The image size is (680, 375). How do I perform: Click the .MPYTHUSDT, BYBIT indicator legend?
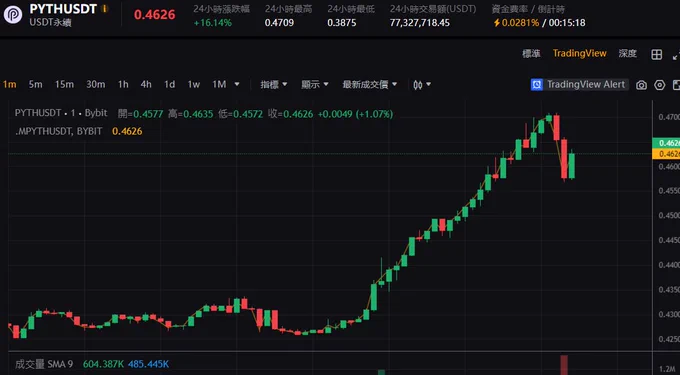point(59,131)
